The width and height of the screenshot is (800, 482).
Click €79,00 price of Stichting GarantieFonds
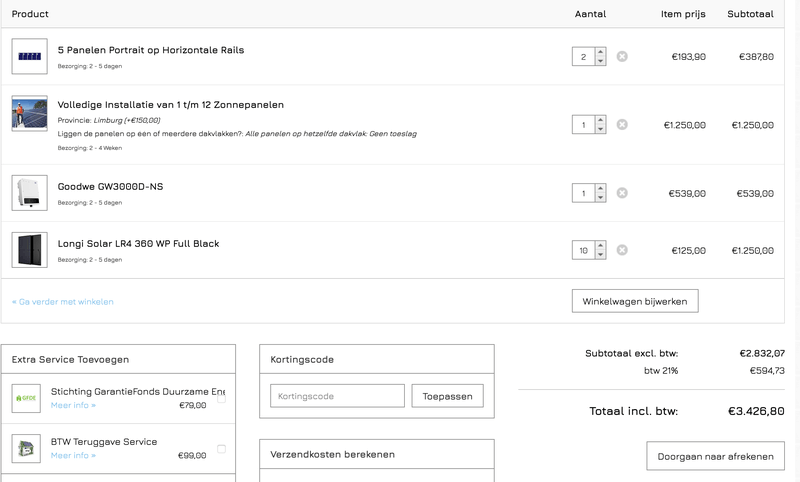[x=192, y=405]
